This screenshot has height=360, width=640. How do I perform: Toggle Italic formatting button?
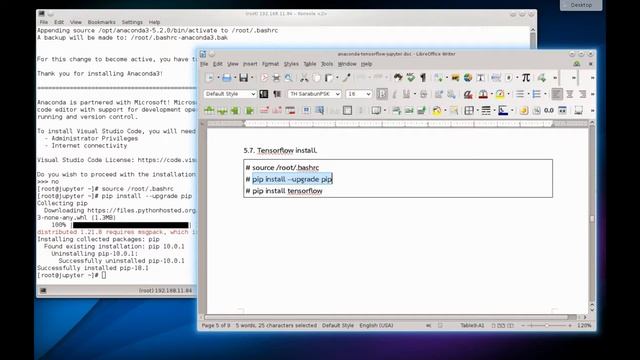click(394, 94)
